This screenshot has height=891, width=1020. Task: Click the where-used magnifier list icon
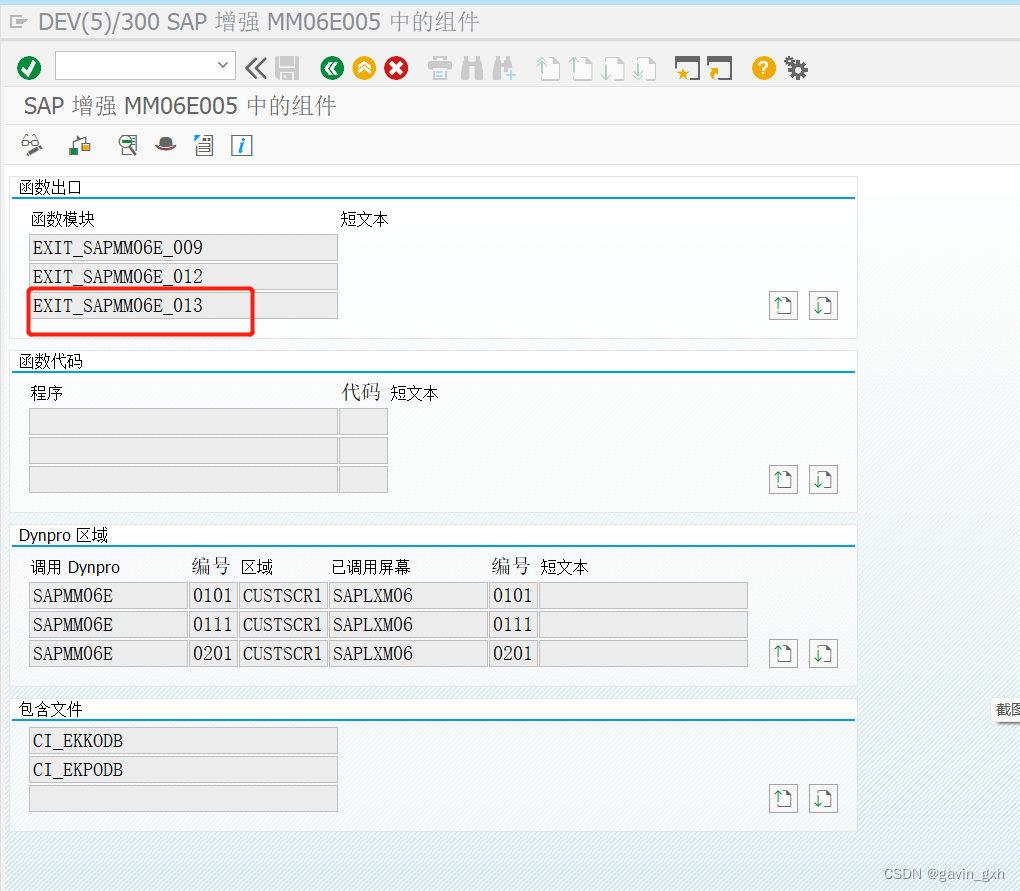pyautogui.click(x=128, y=145)
